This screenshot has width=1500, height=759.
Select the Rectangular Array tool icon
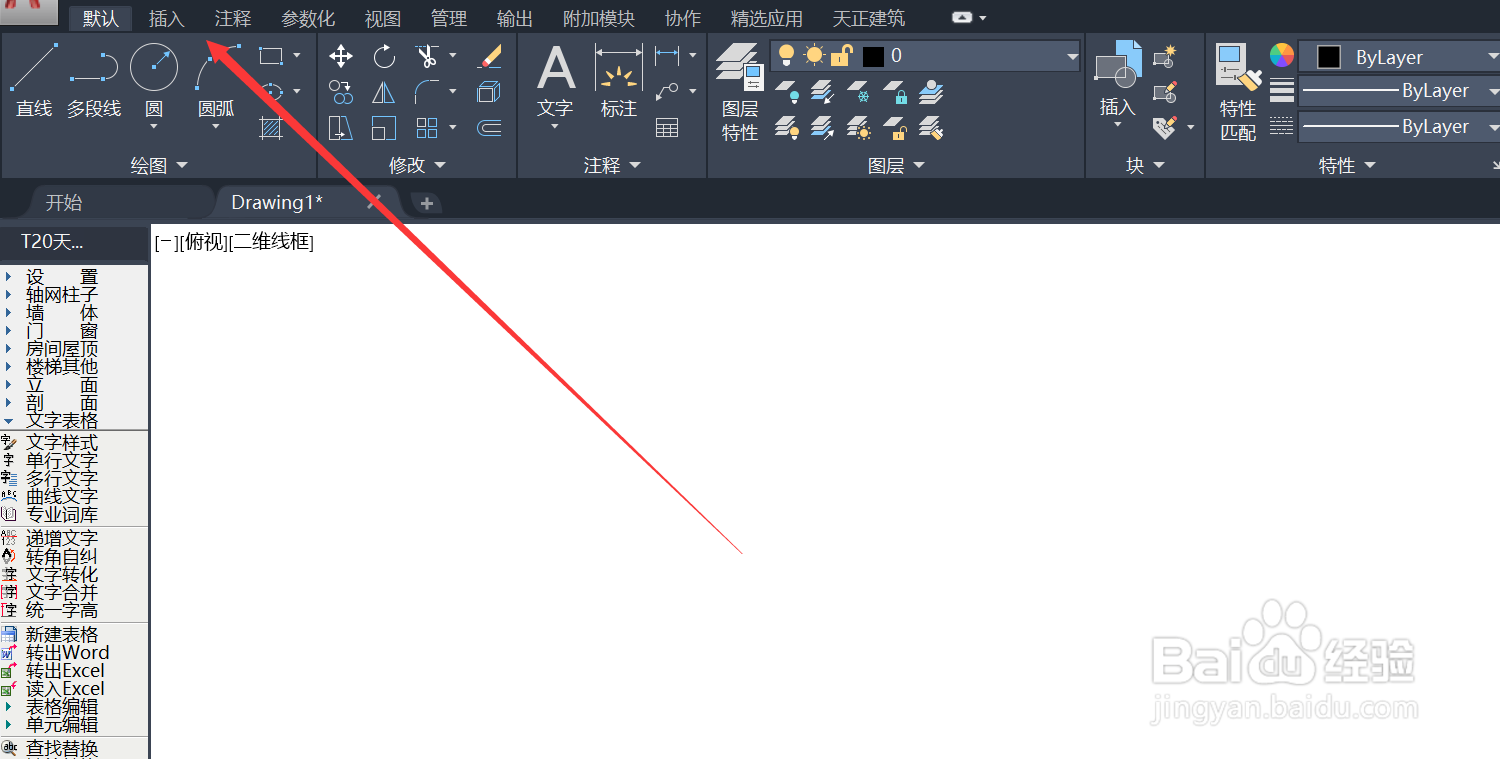point(427,128)
